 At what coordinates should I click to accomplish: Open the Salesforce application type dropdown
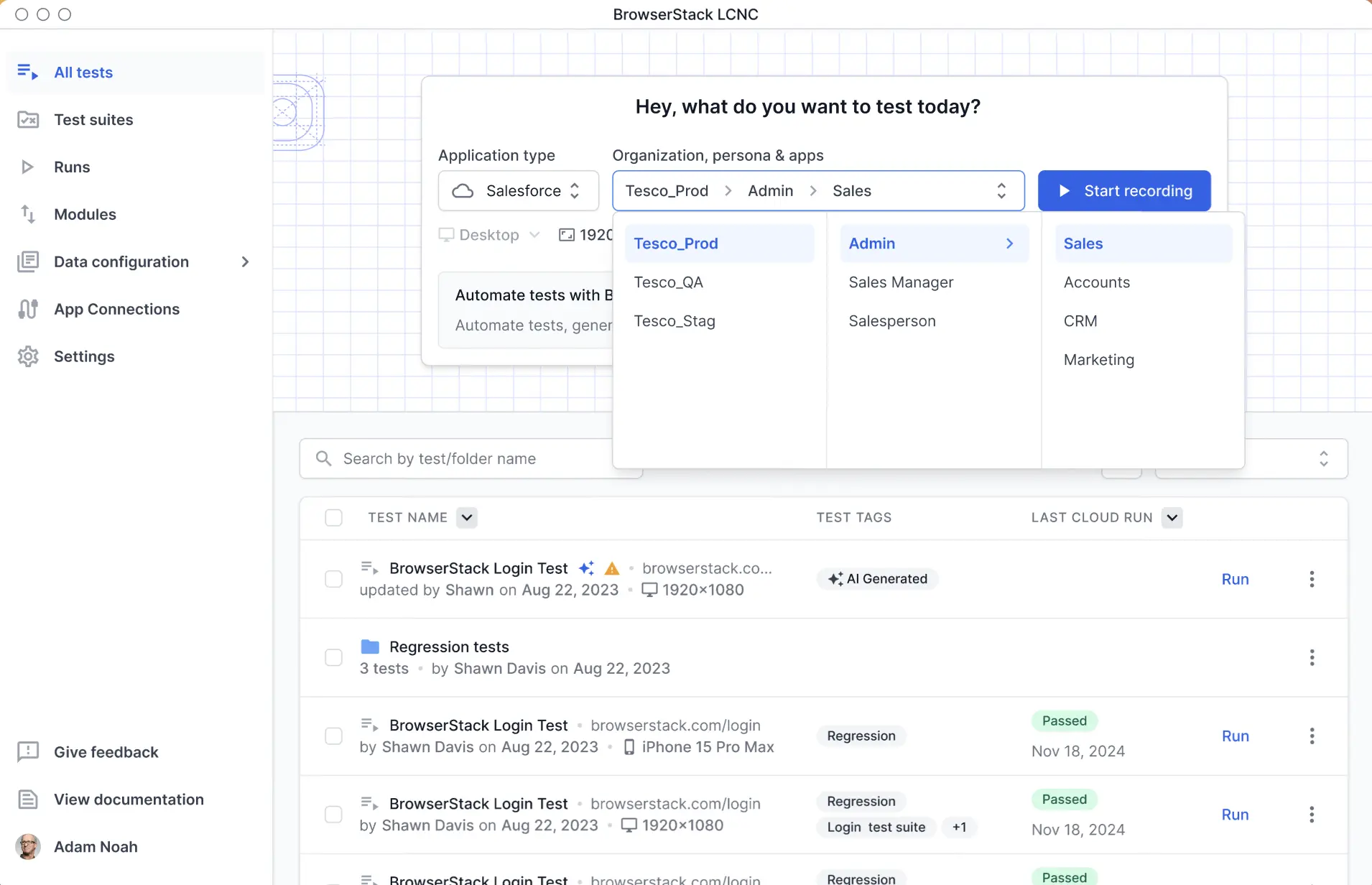click(x=519, y=191)
